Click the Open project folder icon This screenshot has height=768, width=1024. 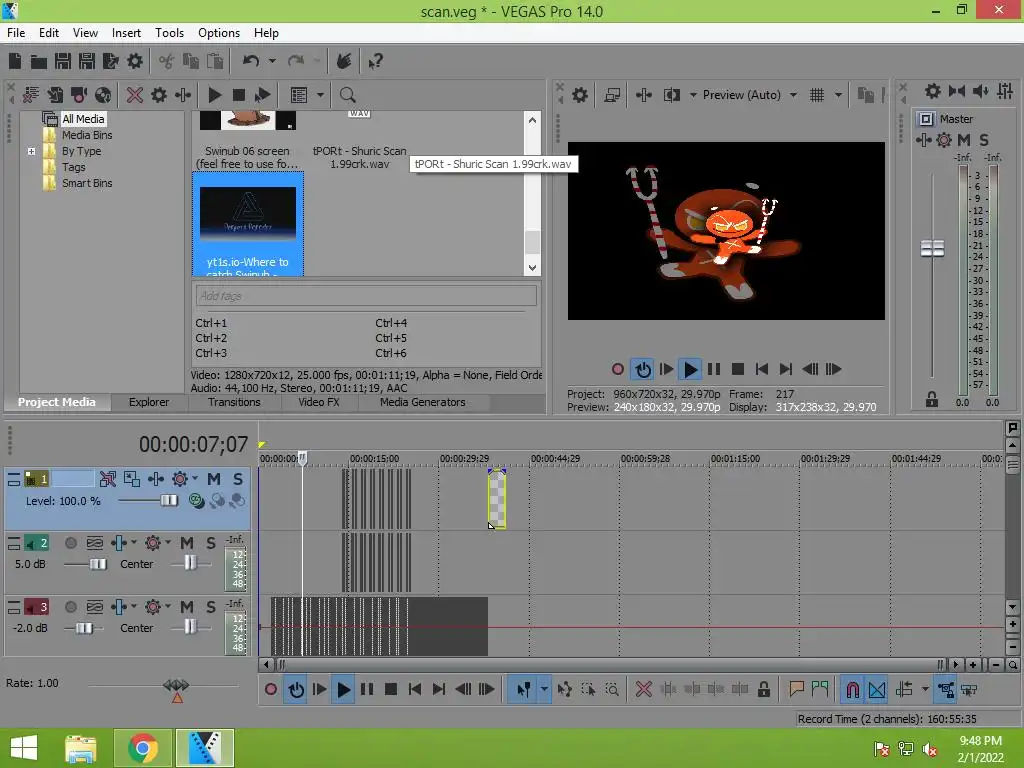tap(39, 61)
